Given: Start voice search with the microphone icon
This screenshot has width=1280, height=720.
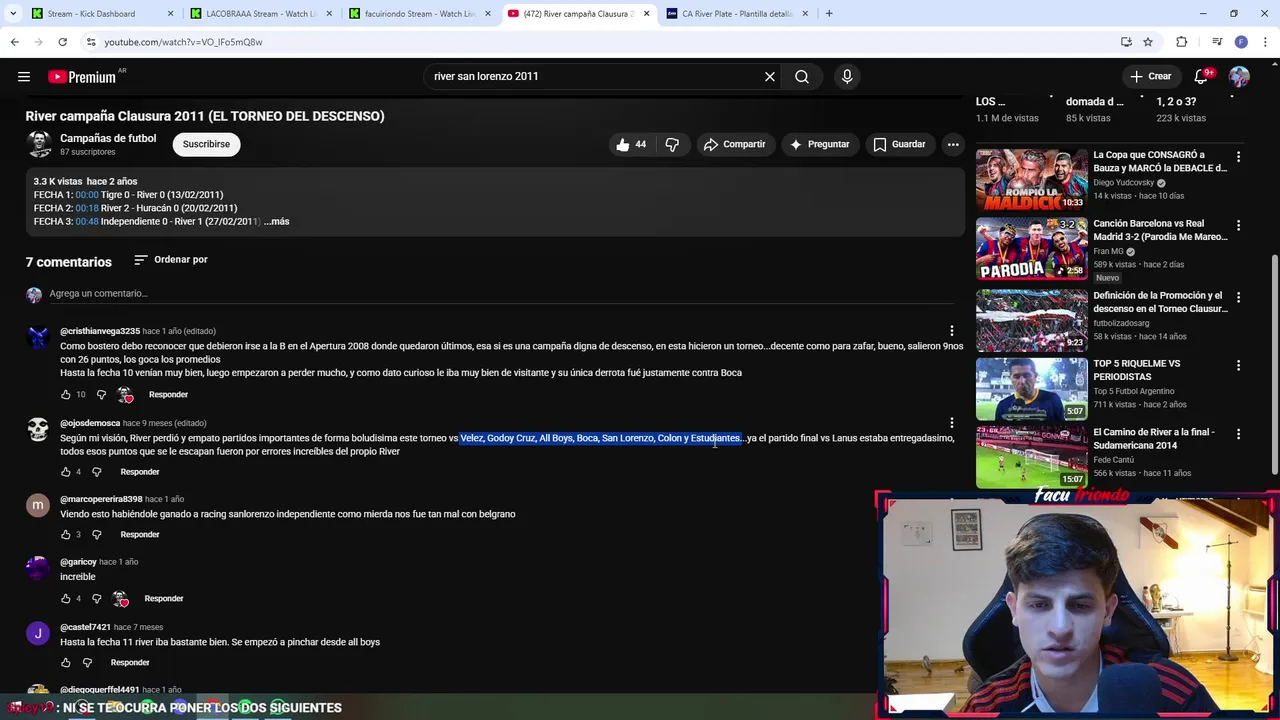Looking at the screenshot, I should coord(847,77).
